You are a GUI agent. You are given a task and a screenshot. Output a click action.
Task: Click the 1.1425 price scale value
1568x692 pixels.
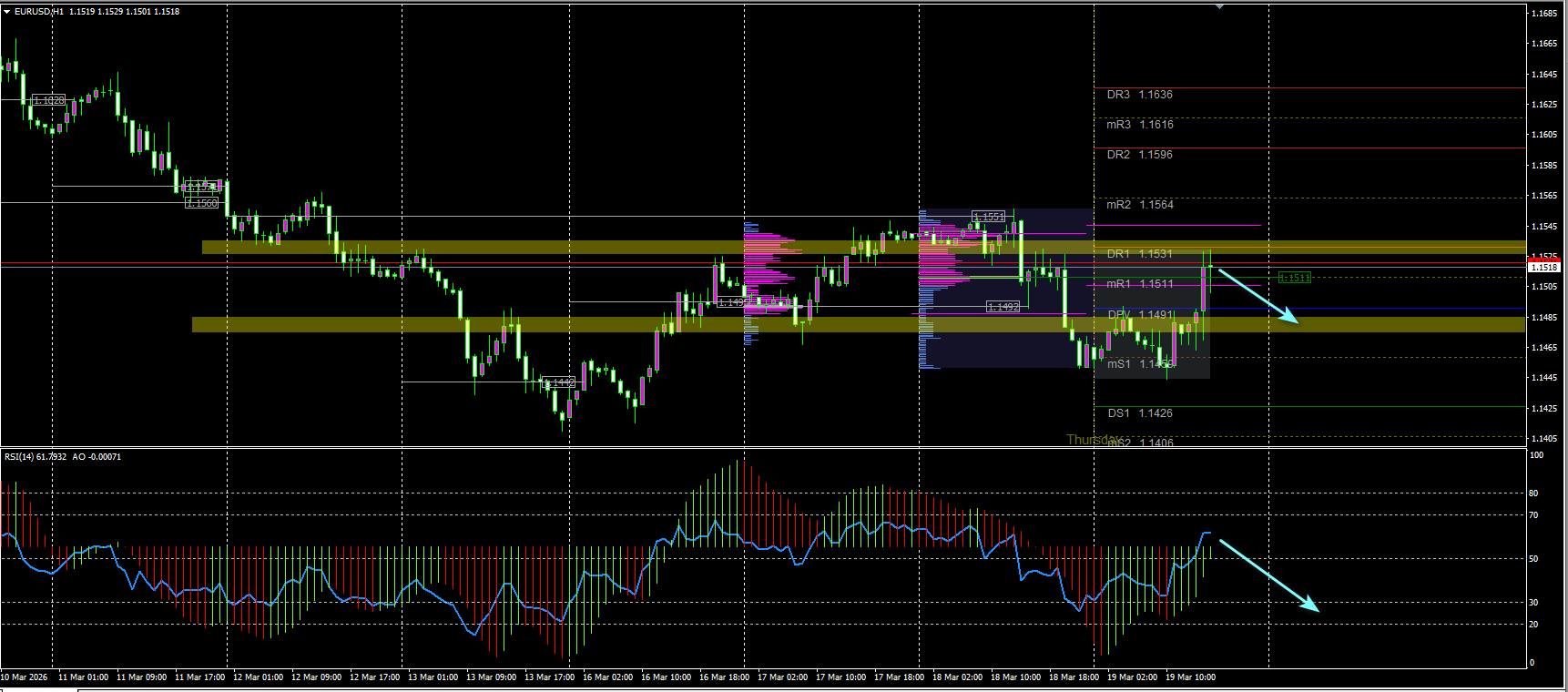click(1543, 409)
